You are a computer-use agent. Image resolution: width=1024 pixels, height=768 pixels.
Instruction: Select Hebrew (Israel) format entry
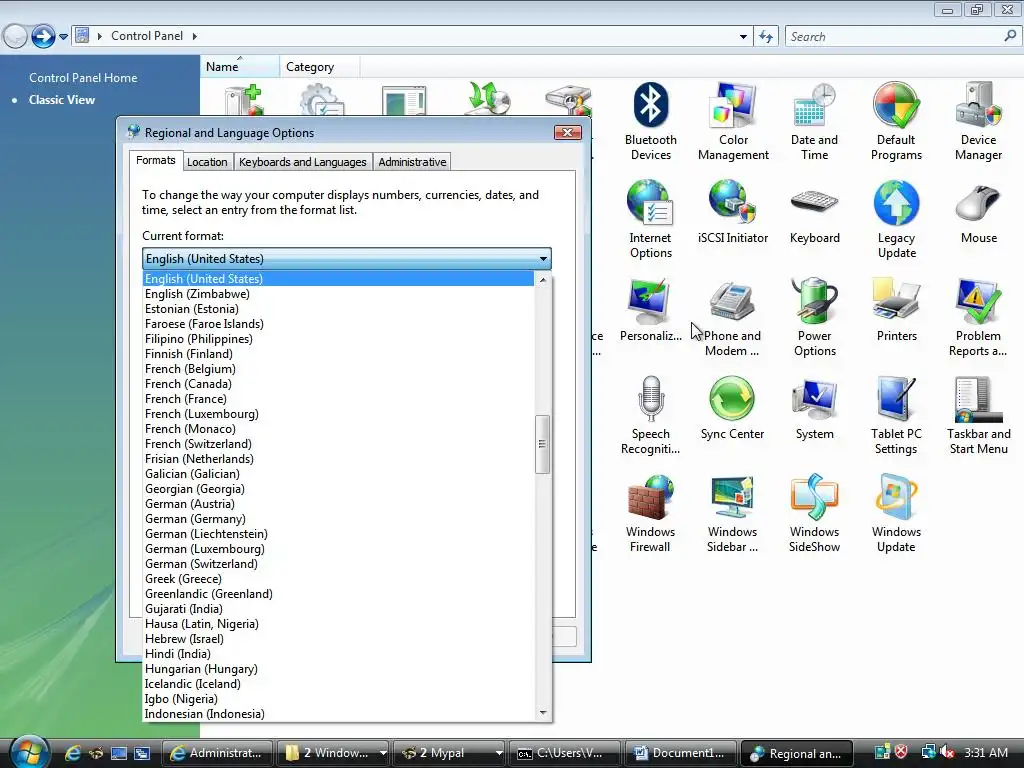[339, 639]
